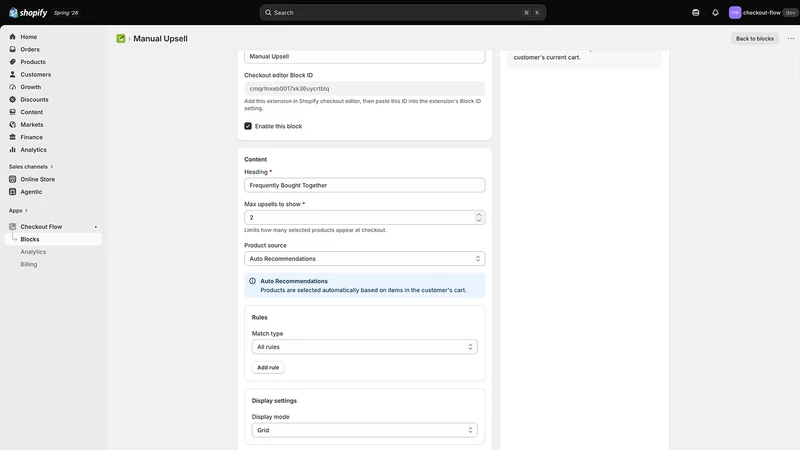Click the Max upsells to show field
The width and height of the screenshot is (800, 450).
tap(364, 217)
